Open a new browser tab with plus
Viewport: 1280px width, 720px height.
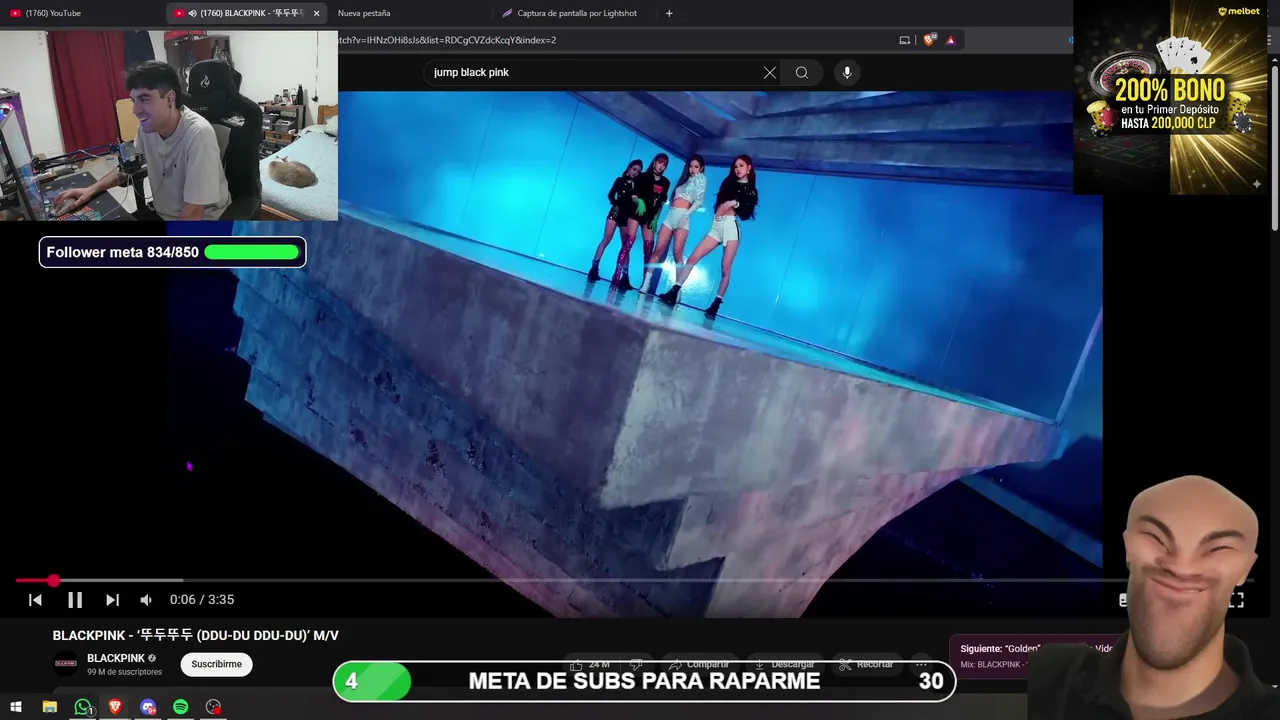(x=669, y=13)
